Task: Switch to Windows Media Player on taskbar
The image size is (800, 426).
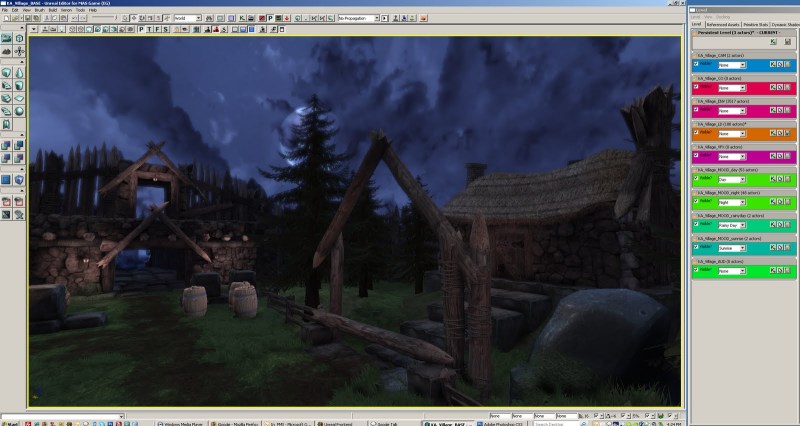Action: click(x=180, y=423)
